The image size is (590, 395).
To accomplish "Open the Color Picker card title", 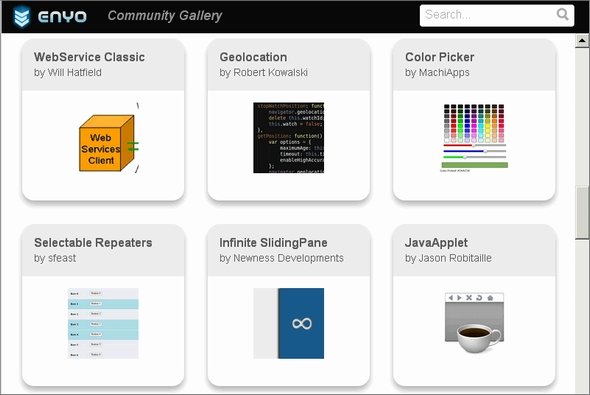I will tap(439, 57).
